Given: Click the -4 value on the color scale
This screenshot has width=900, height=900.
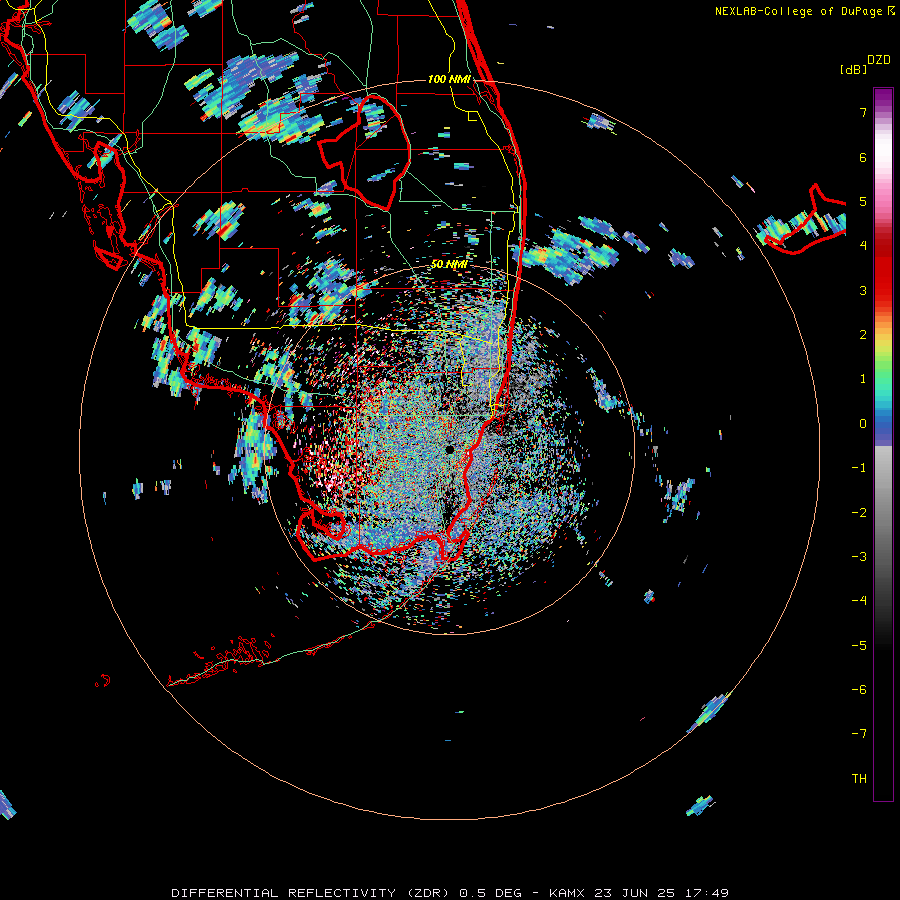Looking at the screenshot, I should click(859, 601).
